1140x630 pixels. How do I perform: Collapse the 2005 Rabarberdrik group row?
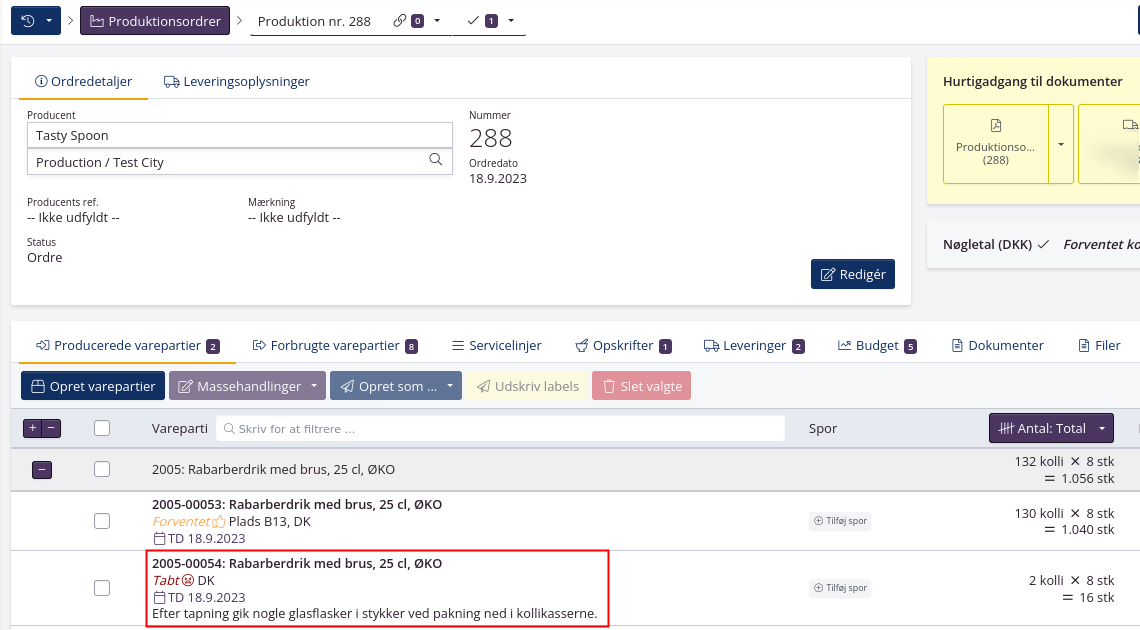41,469
